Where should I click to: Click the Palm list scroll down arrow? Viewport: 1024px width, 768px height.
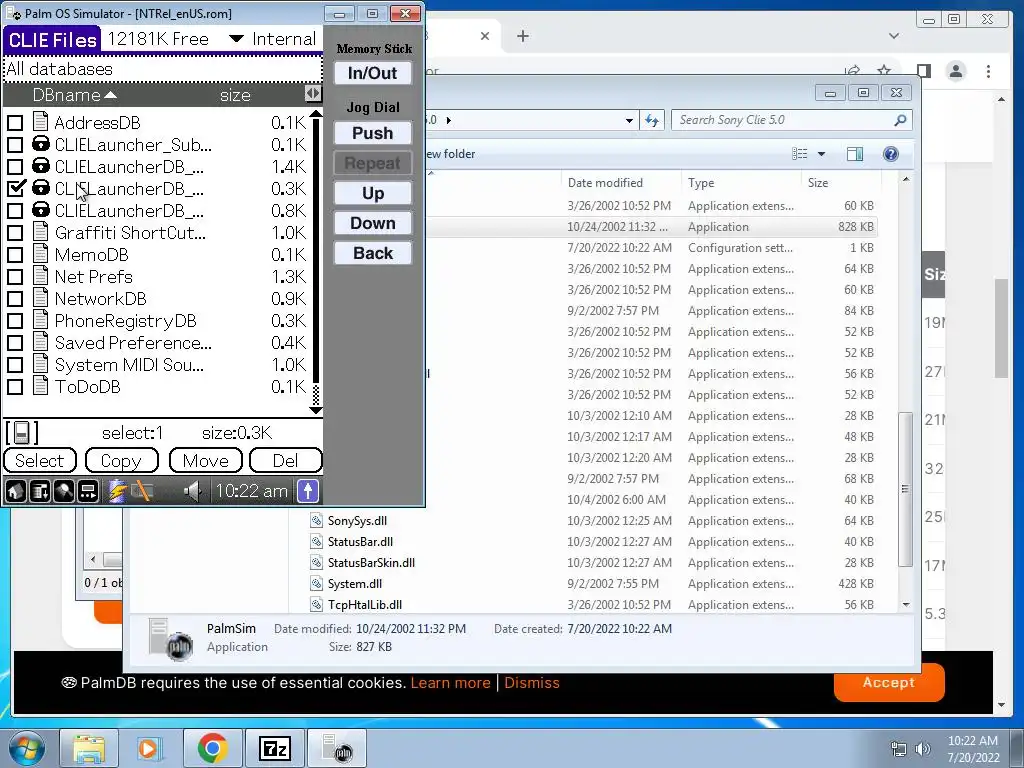click(x=316, y=410)
